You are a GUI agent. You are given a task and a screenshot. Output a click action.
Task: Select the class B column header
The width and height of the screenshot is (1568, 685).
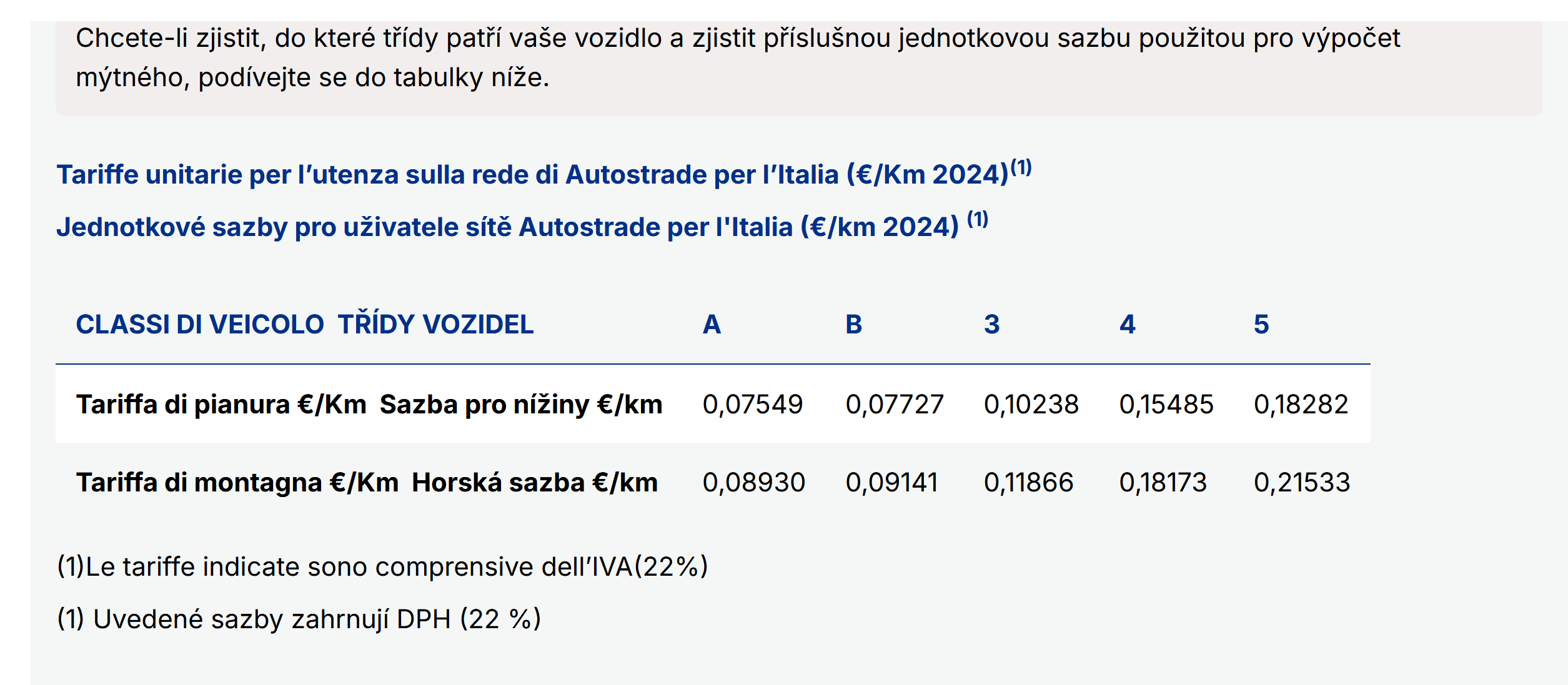(x=853, y=325)
